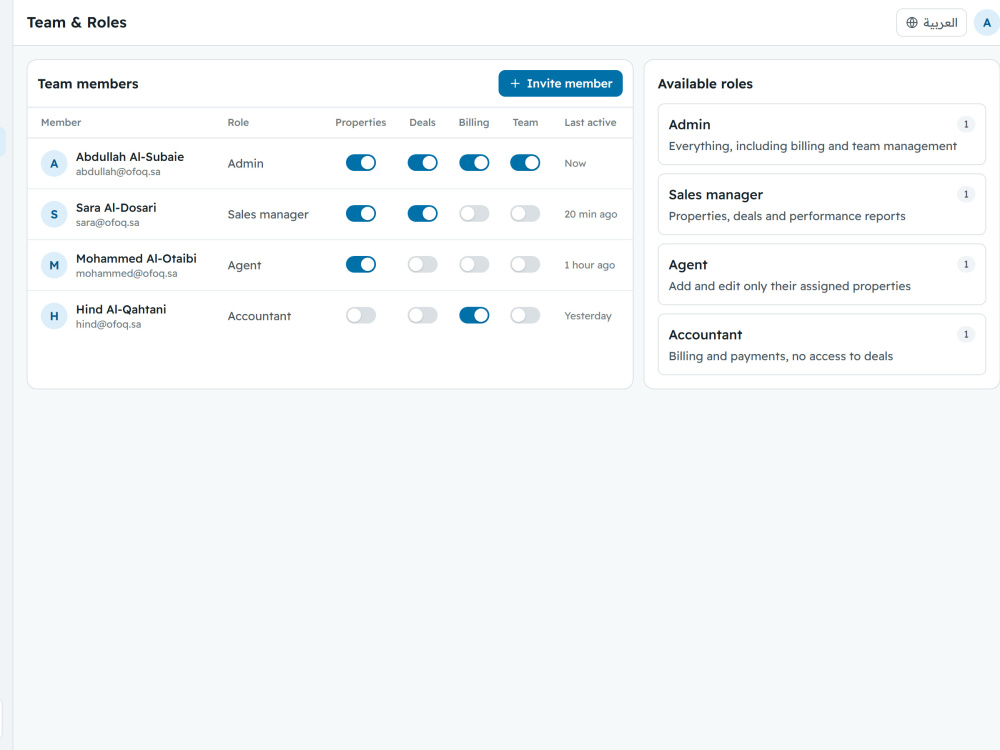Click Hind's Accountant role cell
Screen dimensions: 1000x750
click(260, 316)
